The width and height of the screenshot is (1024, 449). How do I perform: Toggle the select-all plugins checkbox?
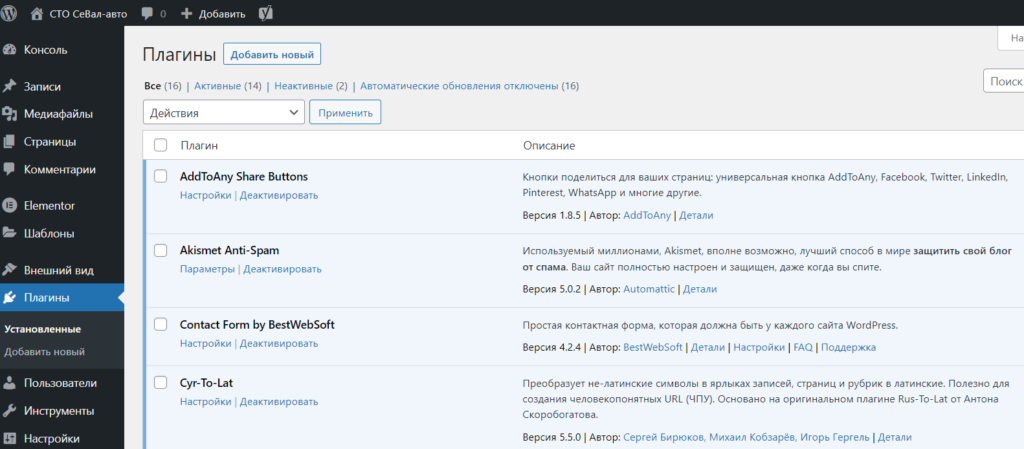coord(160,146)
